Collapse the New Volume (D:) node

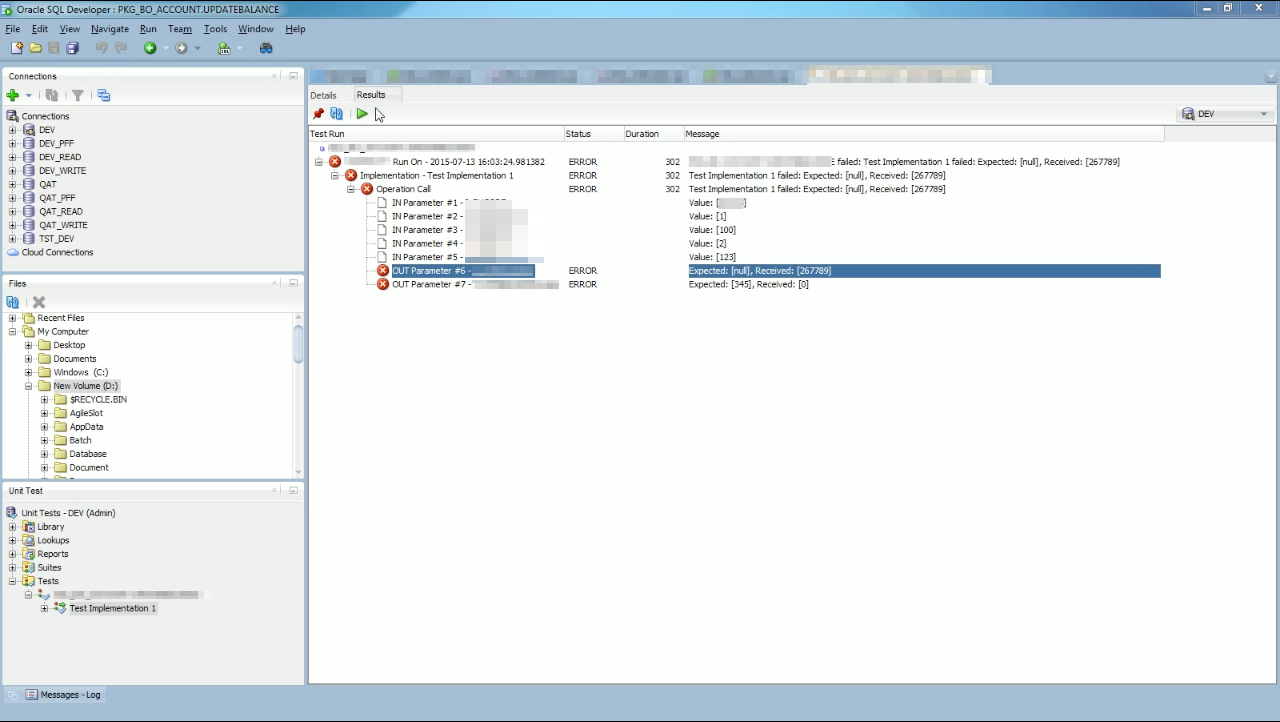tap(29, 386)
